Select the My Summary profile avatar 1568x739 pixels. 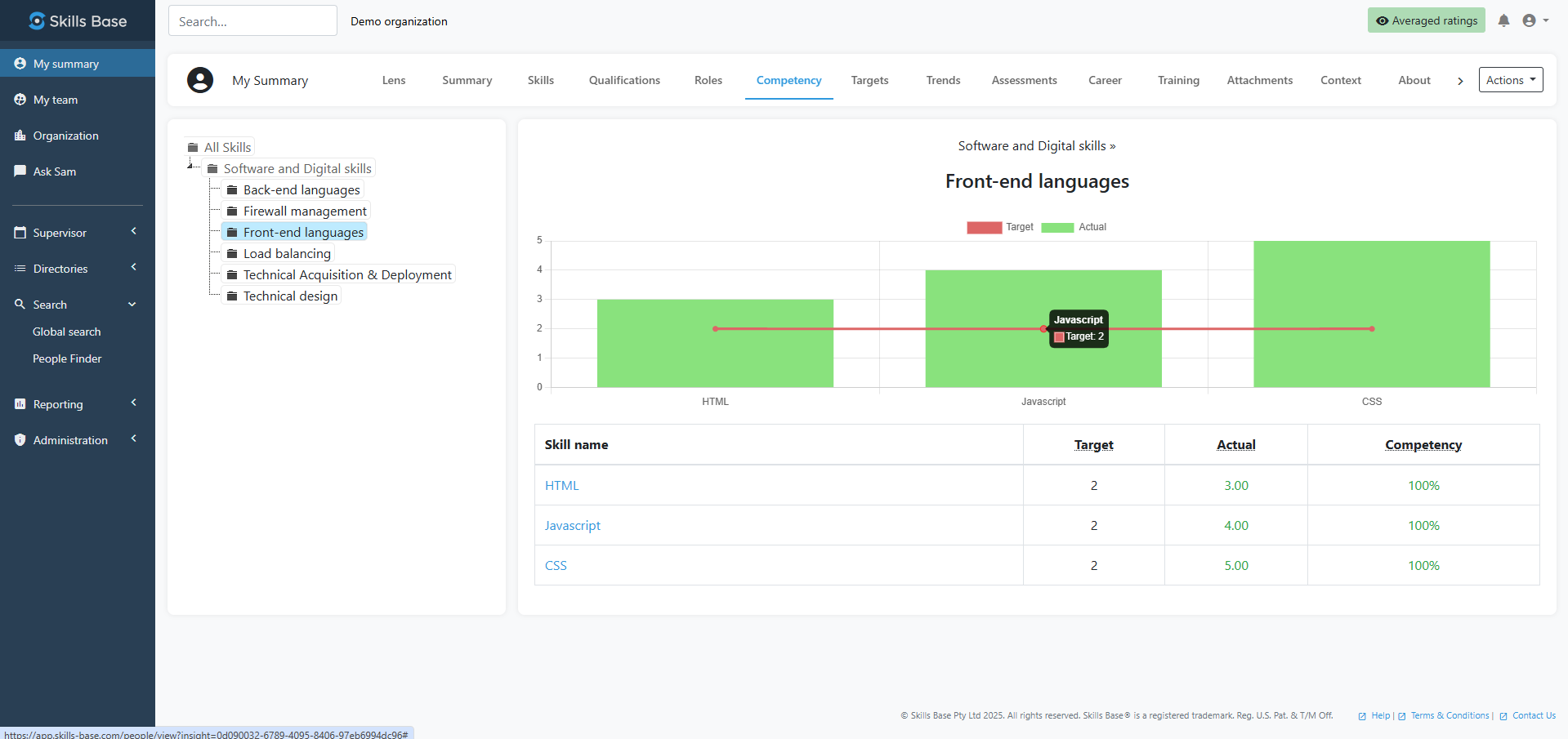[x=200, y=80]
